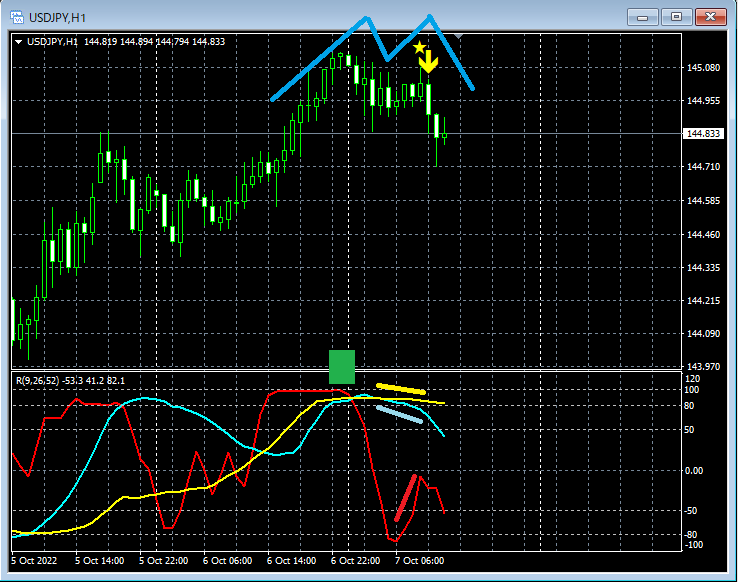Click the 143.970 price scale label
The height and width of the screenshot is (582, 739).
tap(703, 366)
